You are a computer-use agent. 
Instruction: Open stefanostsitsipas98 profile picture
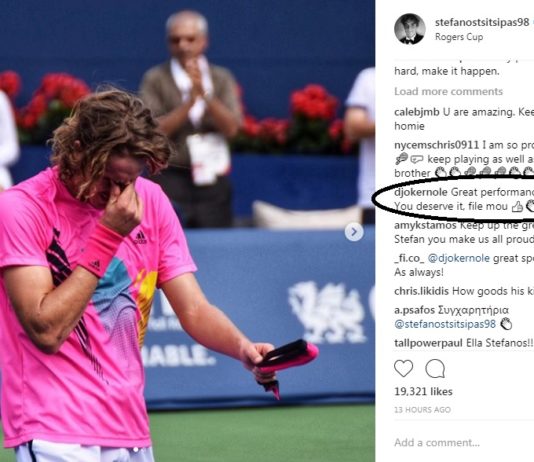[x=410, y=29]
